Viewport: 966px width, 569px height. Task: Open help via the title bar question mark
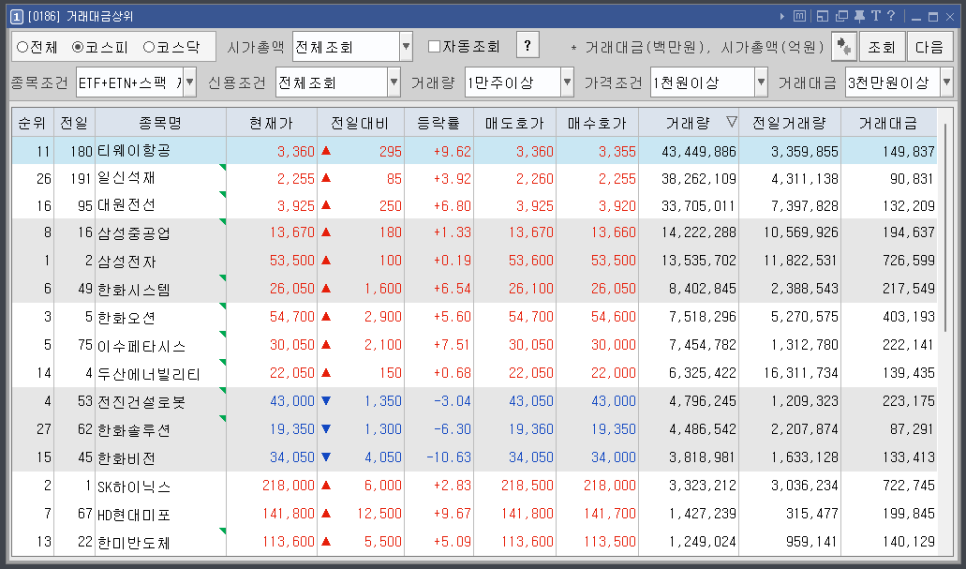(x=891, y=16)
